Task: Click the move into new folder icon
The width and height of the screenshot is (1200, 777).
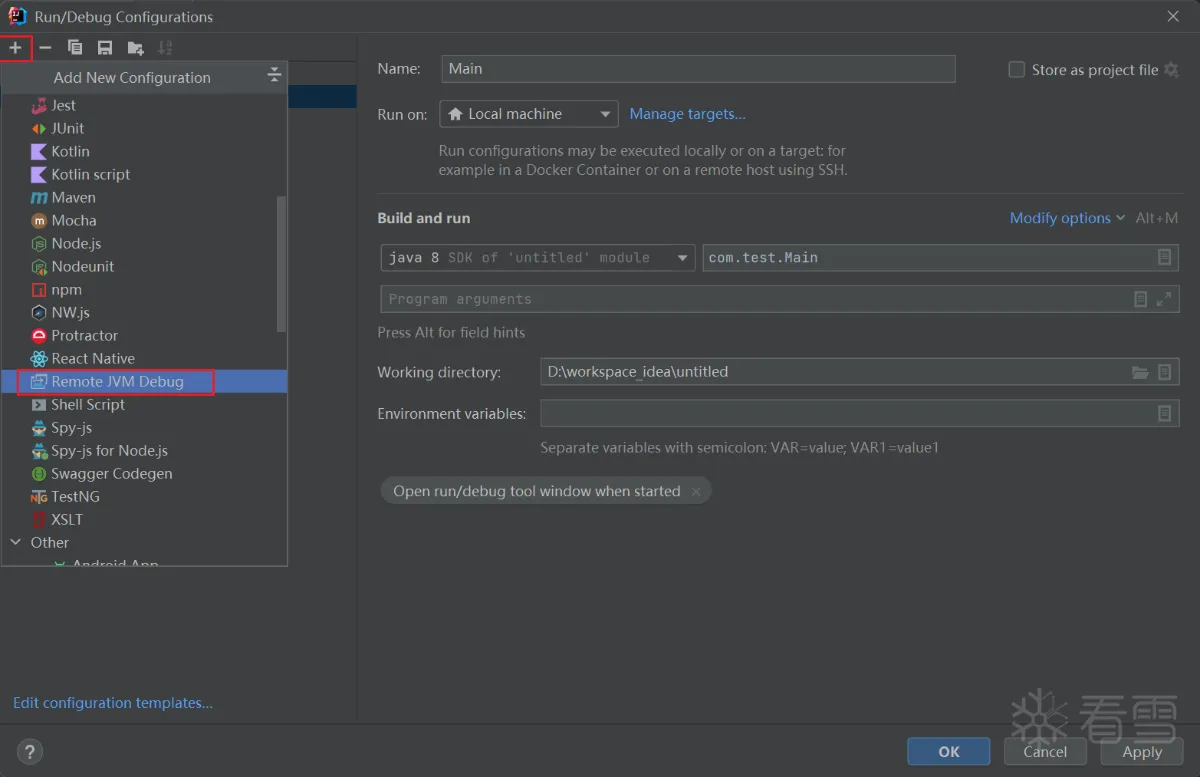Action: (136, 47)
